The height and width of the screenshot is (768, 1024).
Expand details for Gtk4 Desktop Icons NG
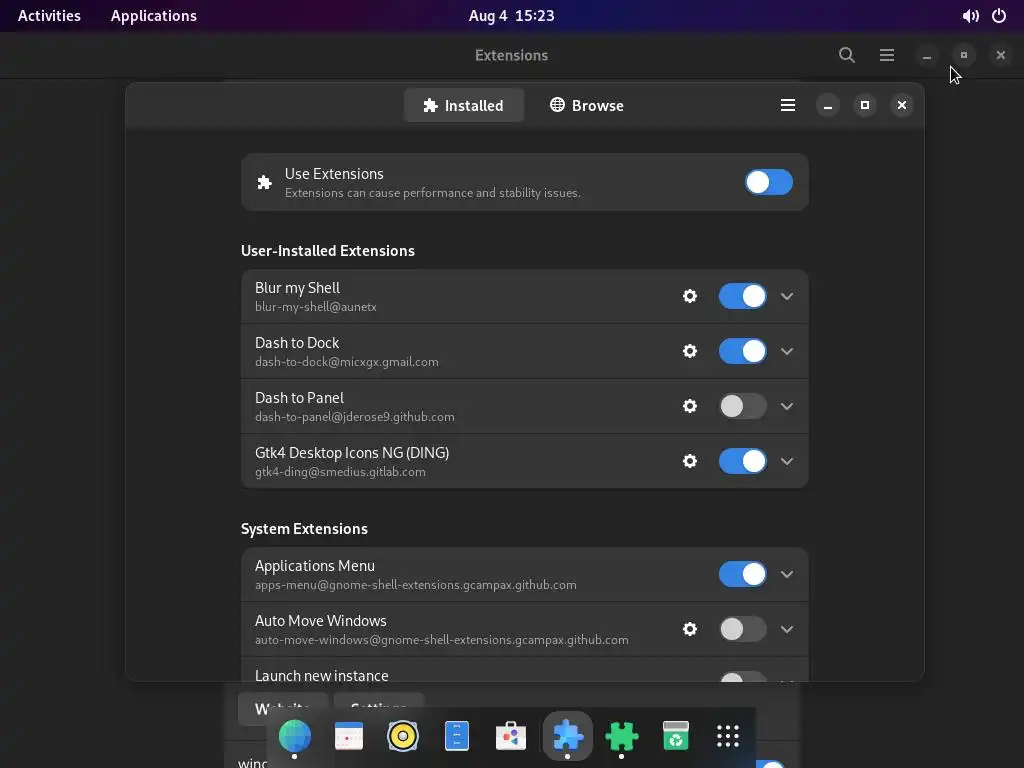(787, 461)
